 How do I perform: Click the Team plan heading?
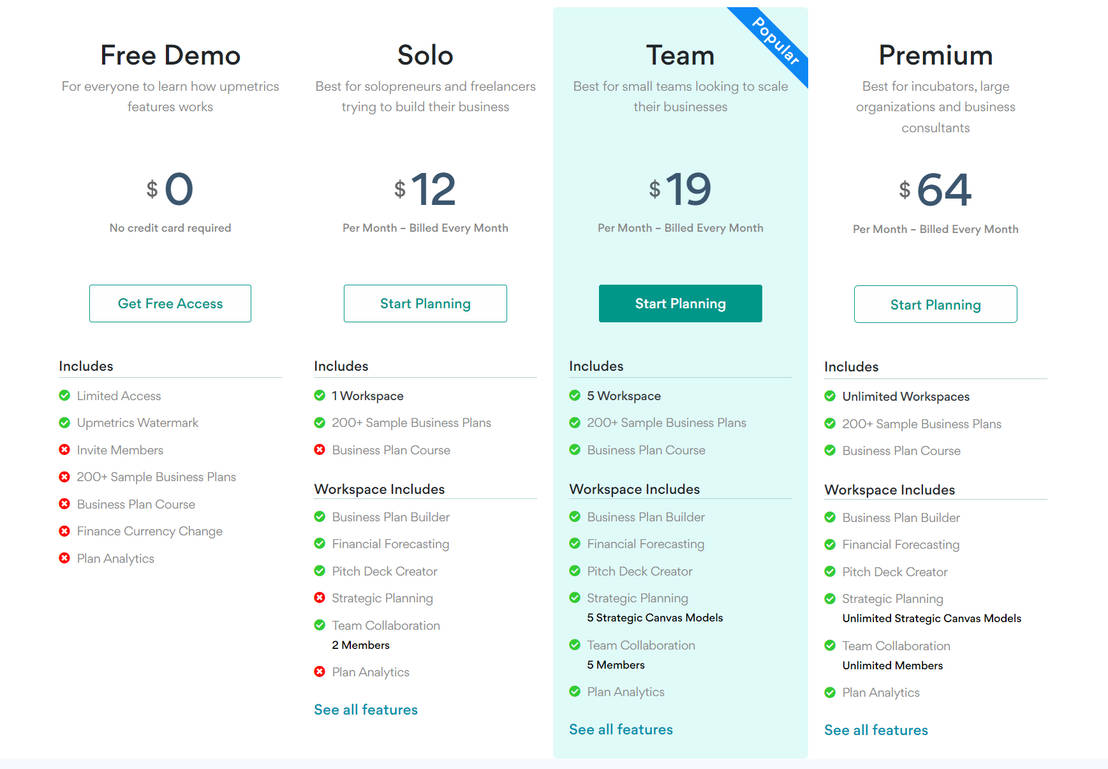point(680,55)
